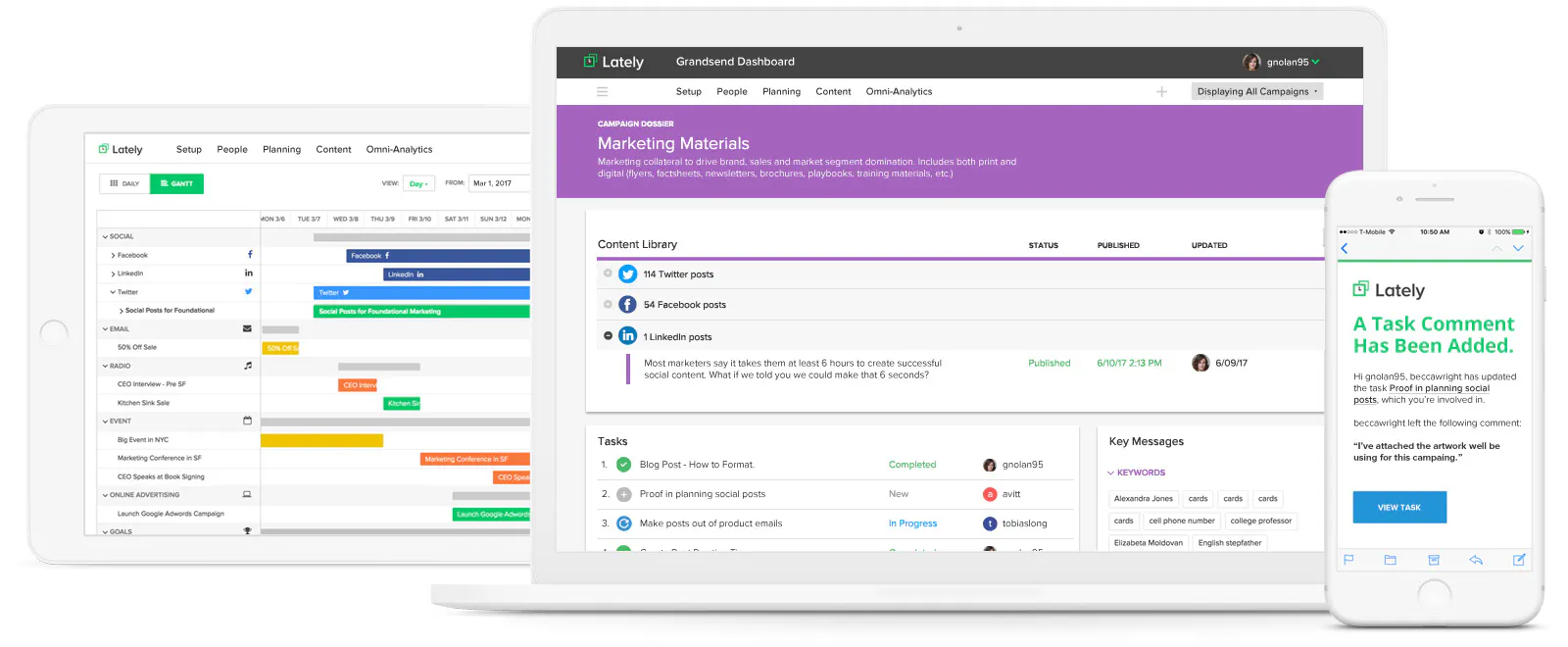Viewport: 1568px width, 647px height.
Task: Click the LinkedIn icon in the Content Library
Action: tap(627, 335)
